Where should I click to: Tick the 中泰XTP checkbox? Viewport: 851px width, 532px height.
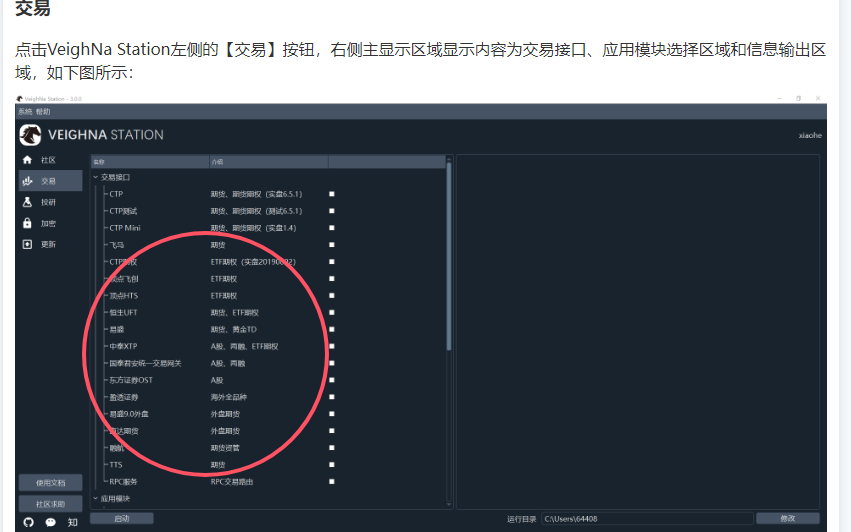(x=332, y=346)
